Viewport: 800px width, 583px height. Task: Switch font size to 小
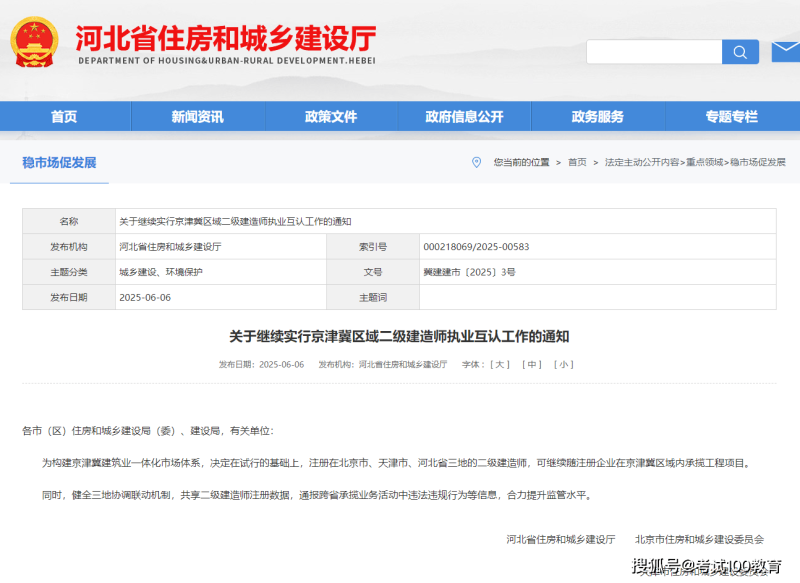(563, 365)
